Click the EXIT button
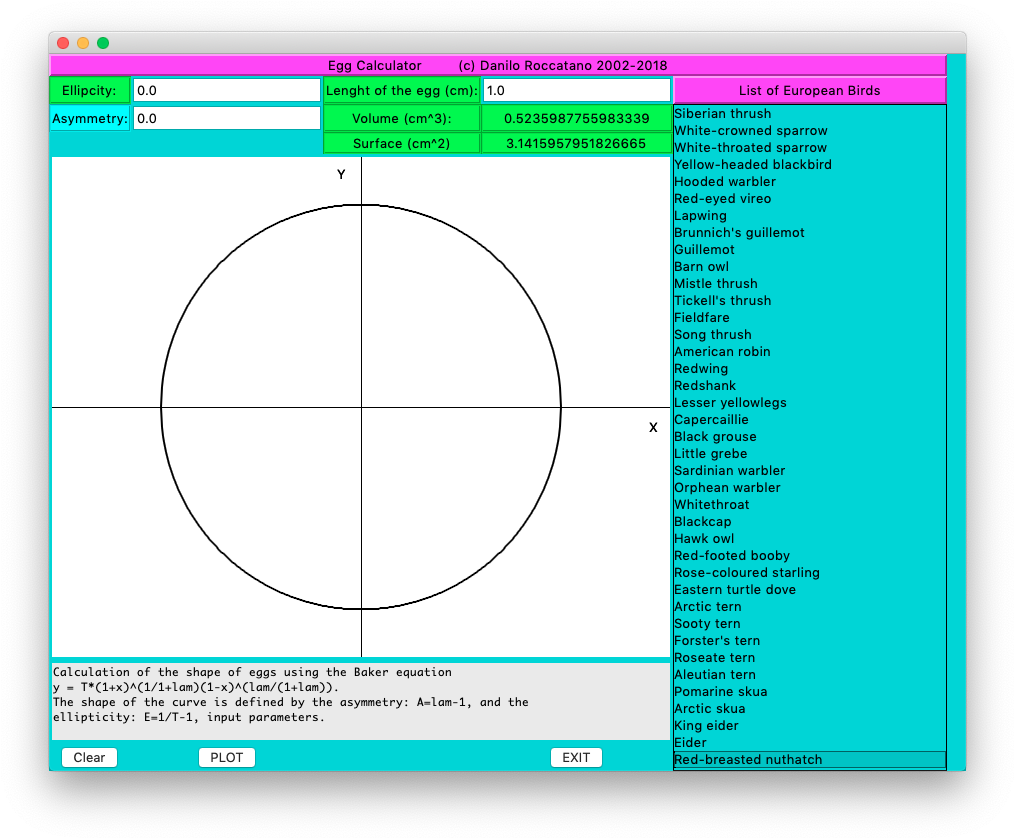 [576, 757]
